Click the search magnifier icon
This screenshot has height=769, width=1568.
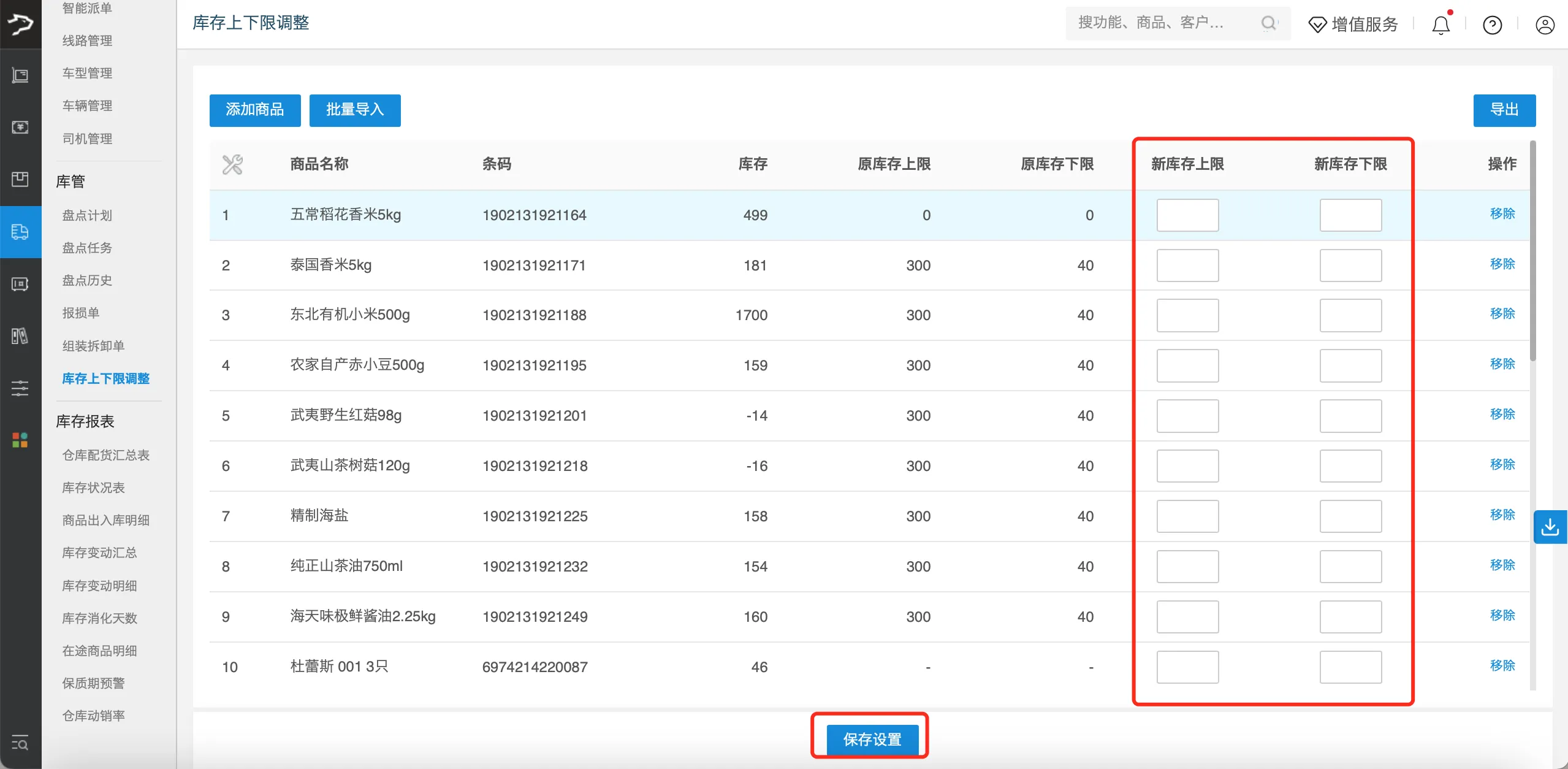coord(1269,23)
